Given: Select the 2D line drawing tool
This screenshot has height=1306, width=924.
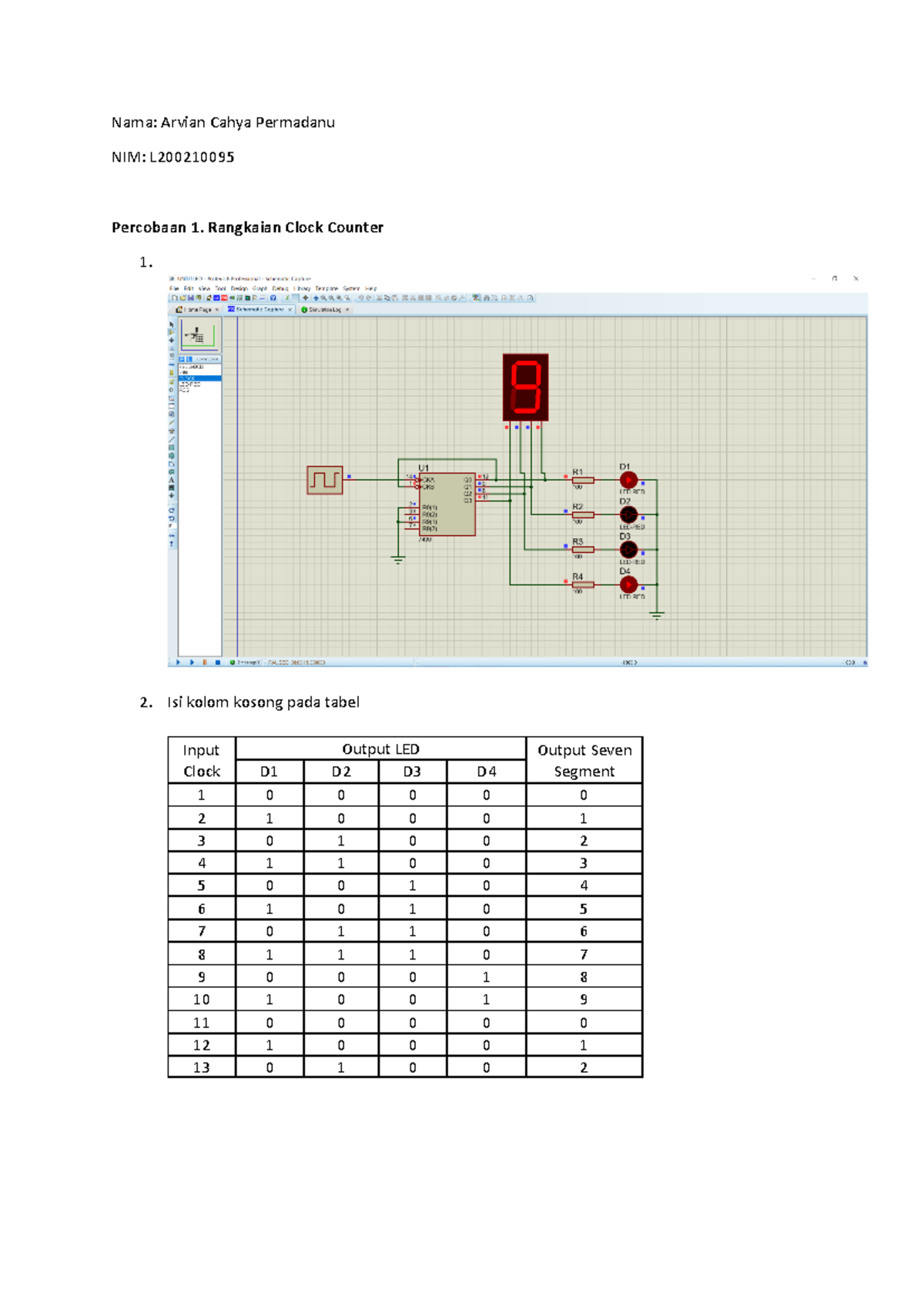Looking at the screenshot, I should click(172, 440).
